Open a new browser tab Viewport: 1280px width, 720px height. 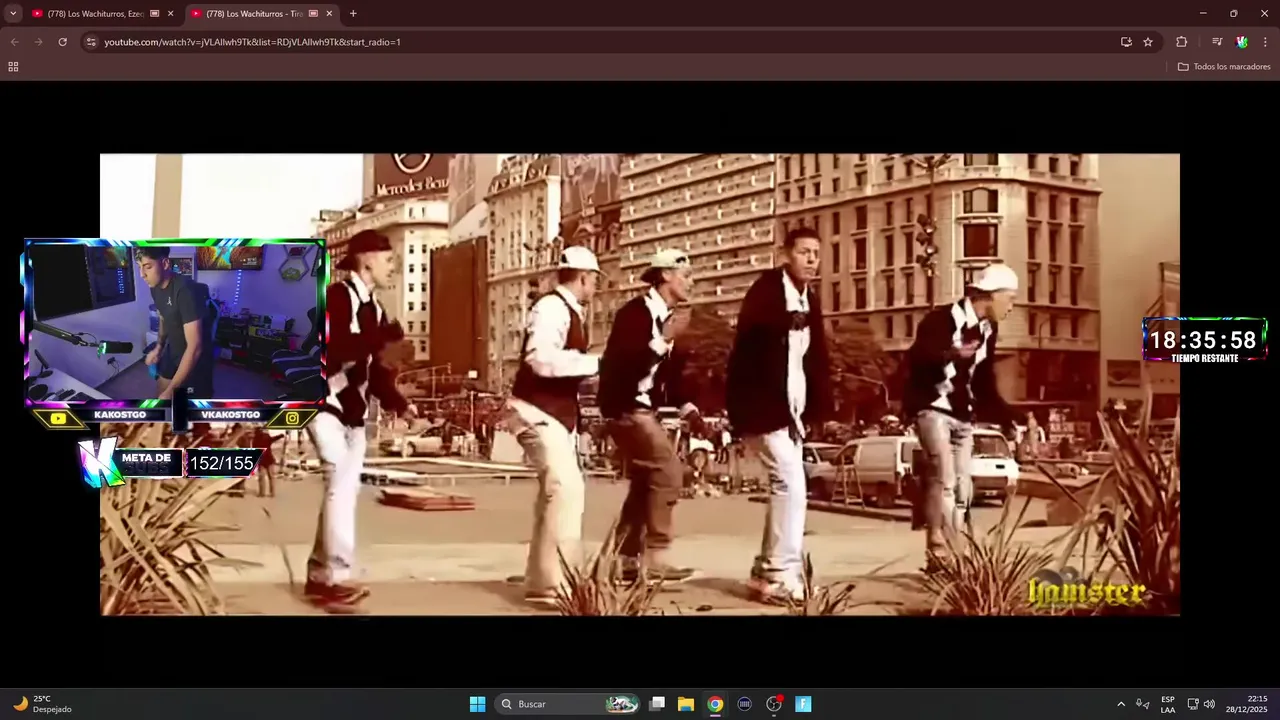pyautogui.click(x=353, y=14)
